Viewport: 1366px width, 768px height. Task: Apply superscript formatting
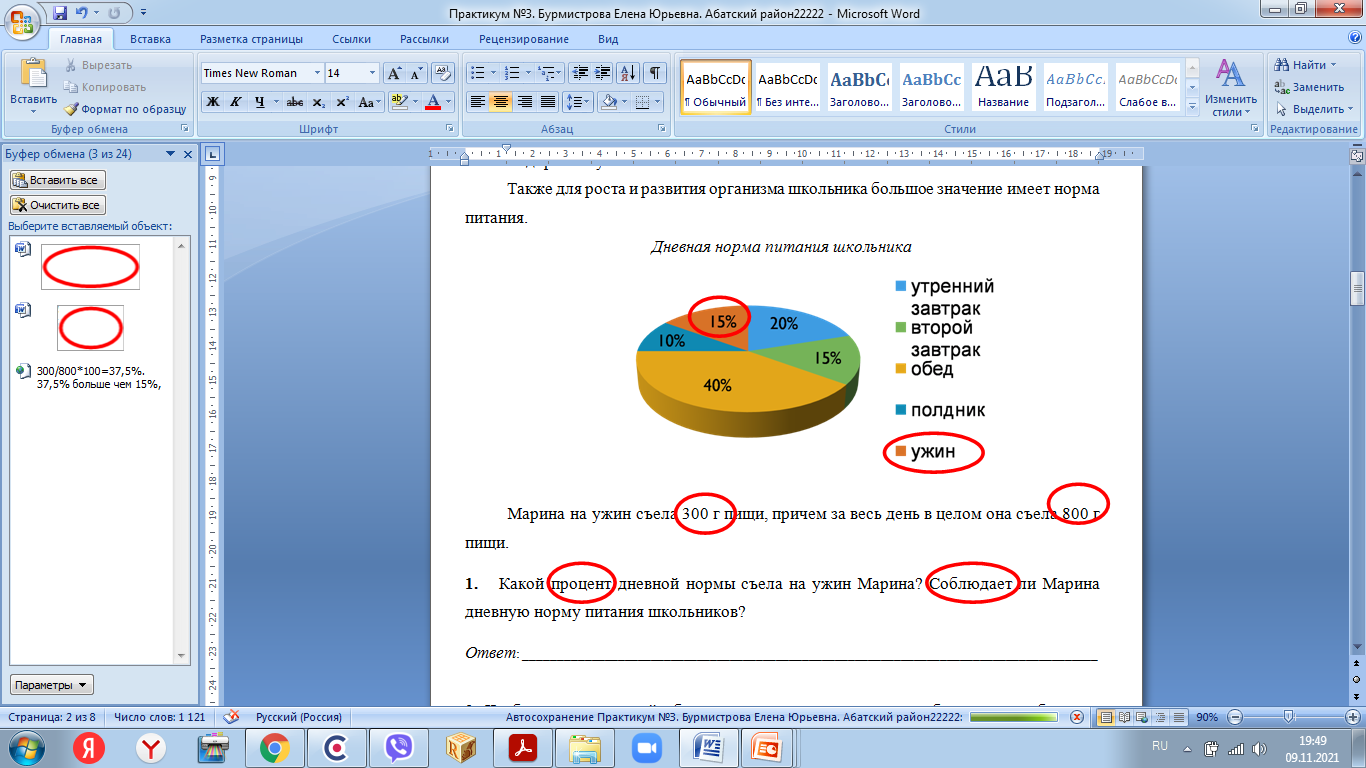click(x=342, y=102)
